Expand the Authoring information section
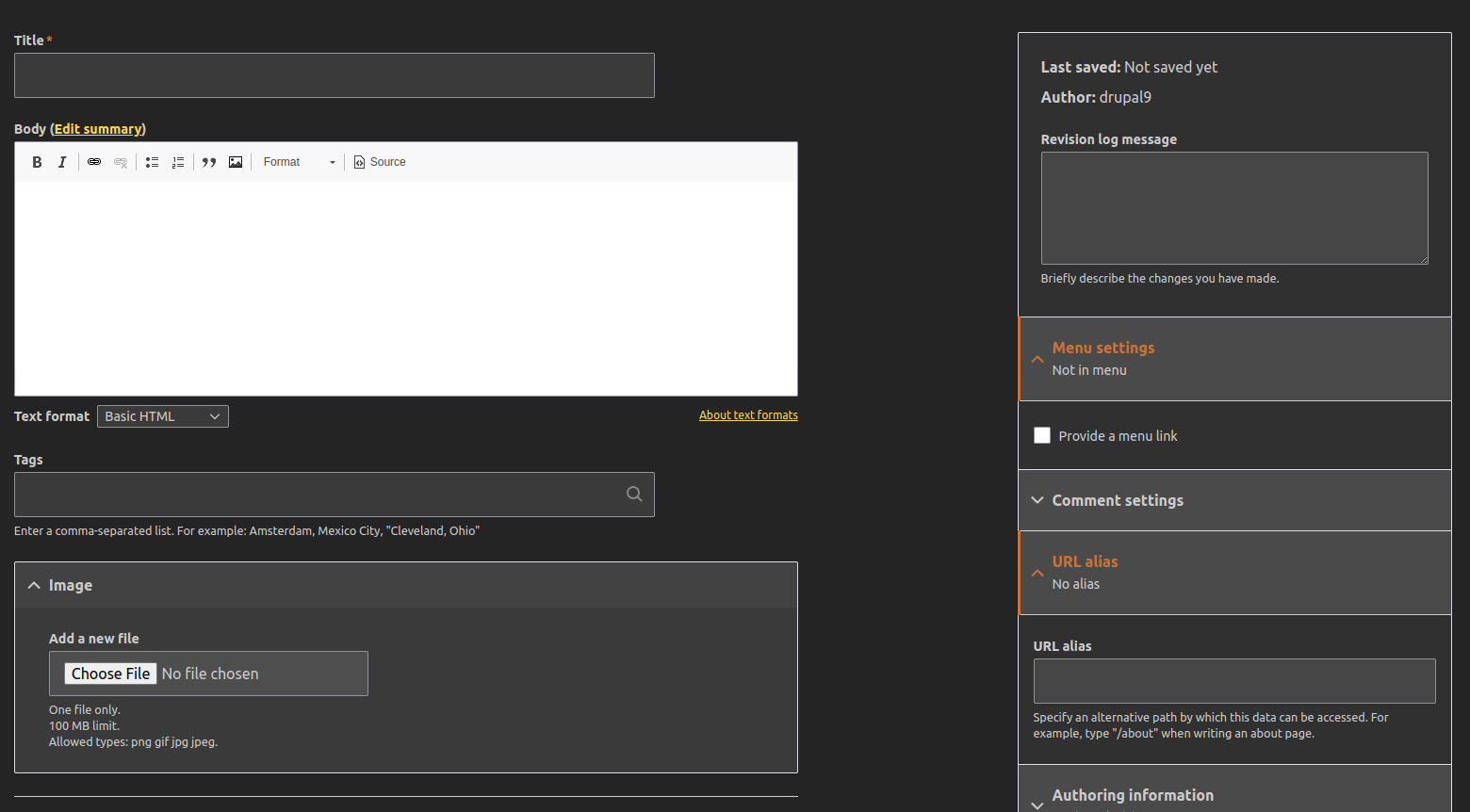The width and height of the screenshot is (1470, 812). click(x=1132, y=795)
